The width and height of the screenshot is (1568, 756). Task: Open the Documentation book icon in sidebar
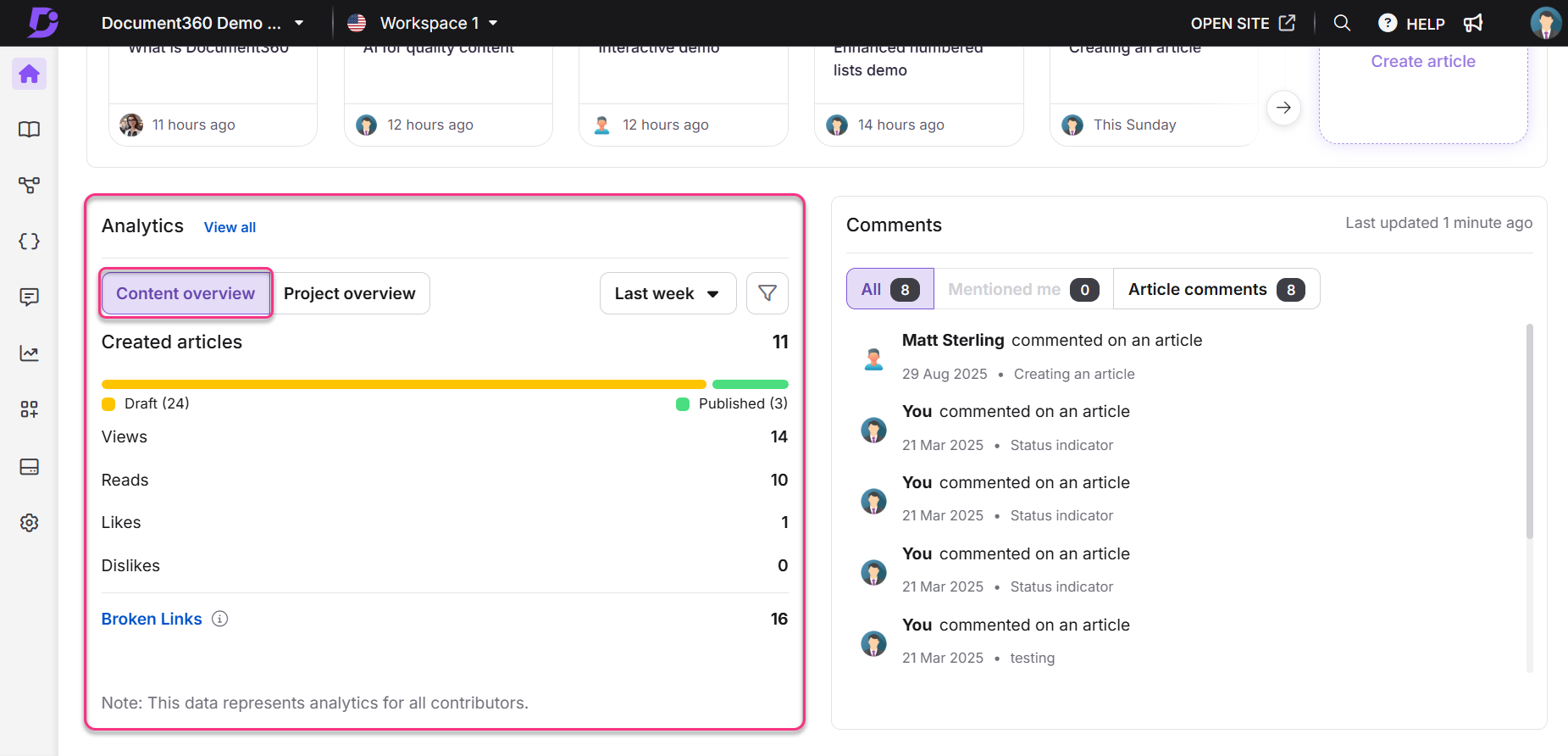pos(29,130)
